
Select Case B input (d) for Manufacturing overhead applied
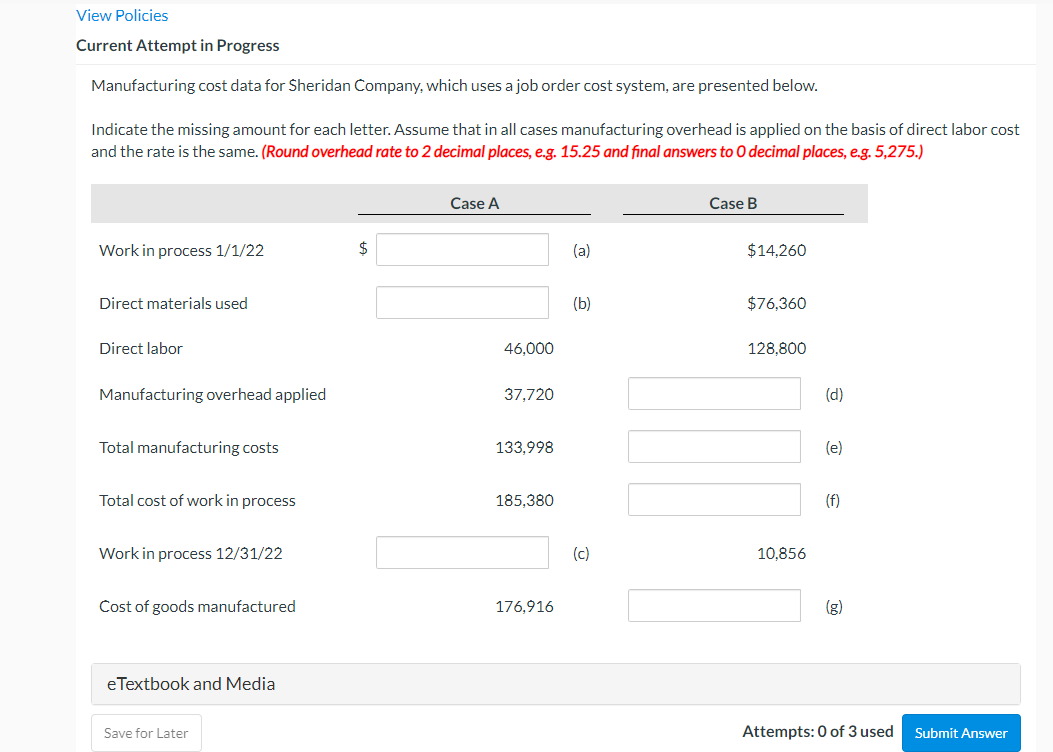pos(714,393)
